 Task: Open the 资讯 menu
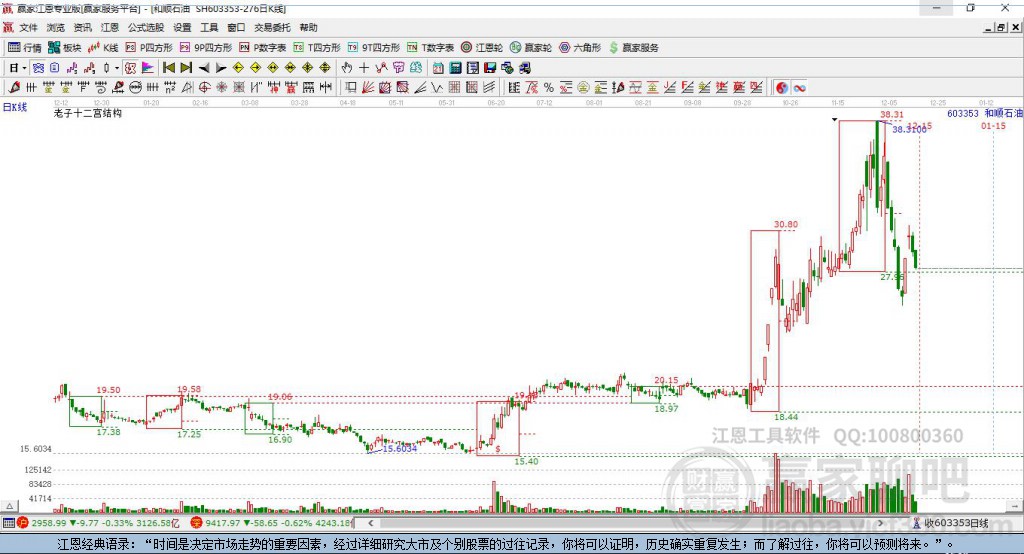click(x=82, y=27)
